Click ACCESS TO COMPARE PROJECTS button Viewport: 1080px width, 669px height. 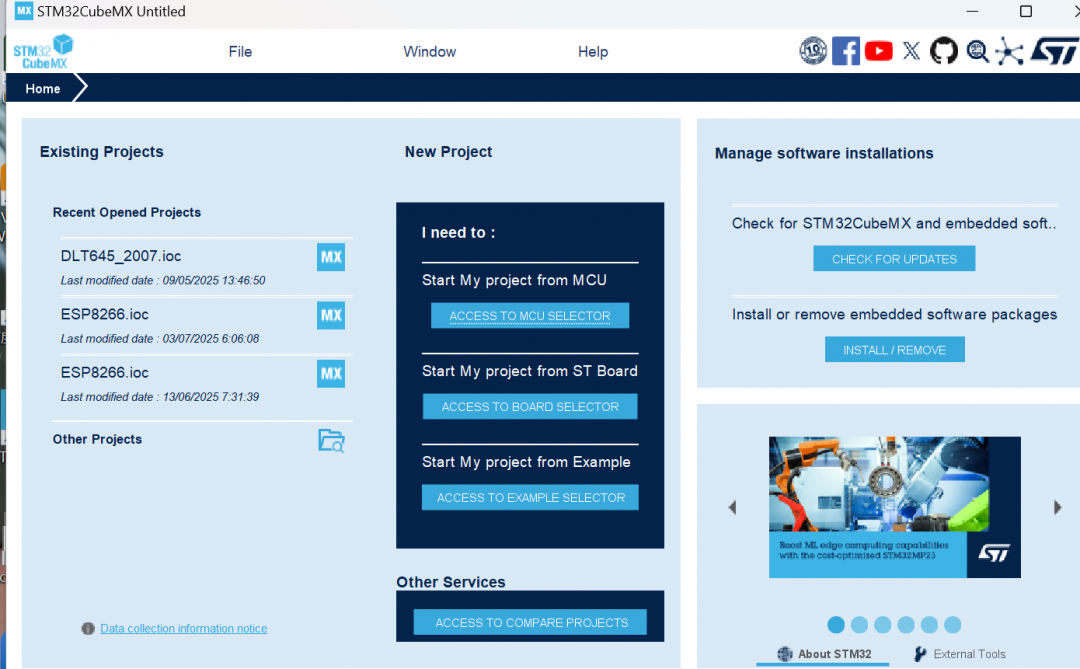(x=530, y=622)
